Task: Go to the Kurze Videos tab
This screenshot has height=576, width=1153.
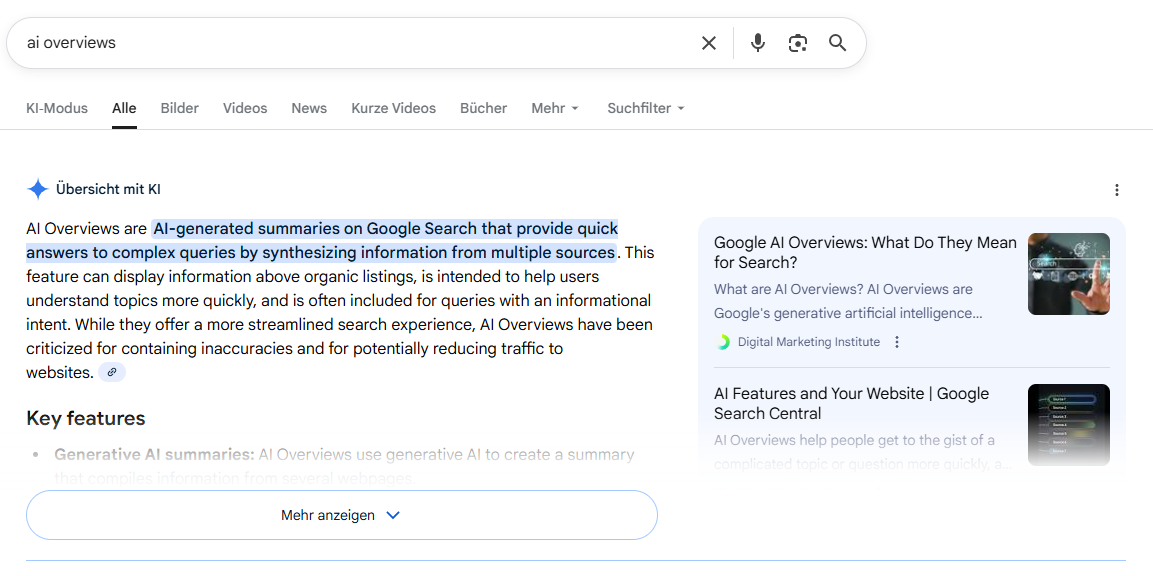Action: 393,108
